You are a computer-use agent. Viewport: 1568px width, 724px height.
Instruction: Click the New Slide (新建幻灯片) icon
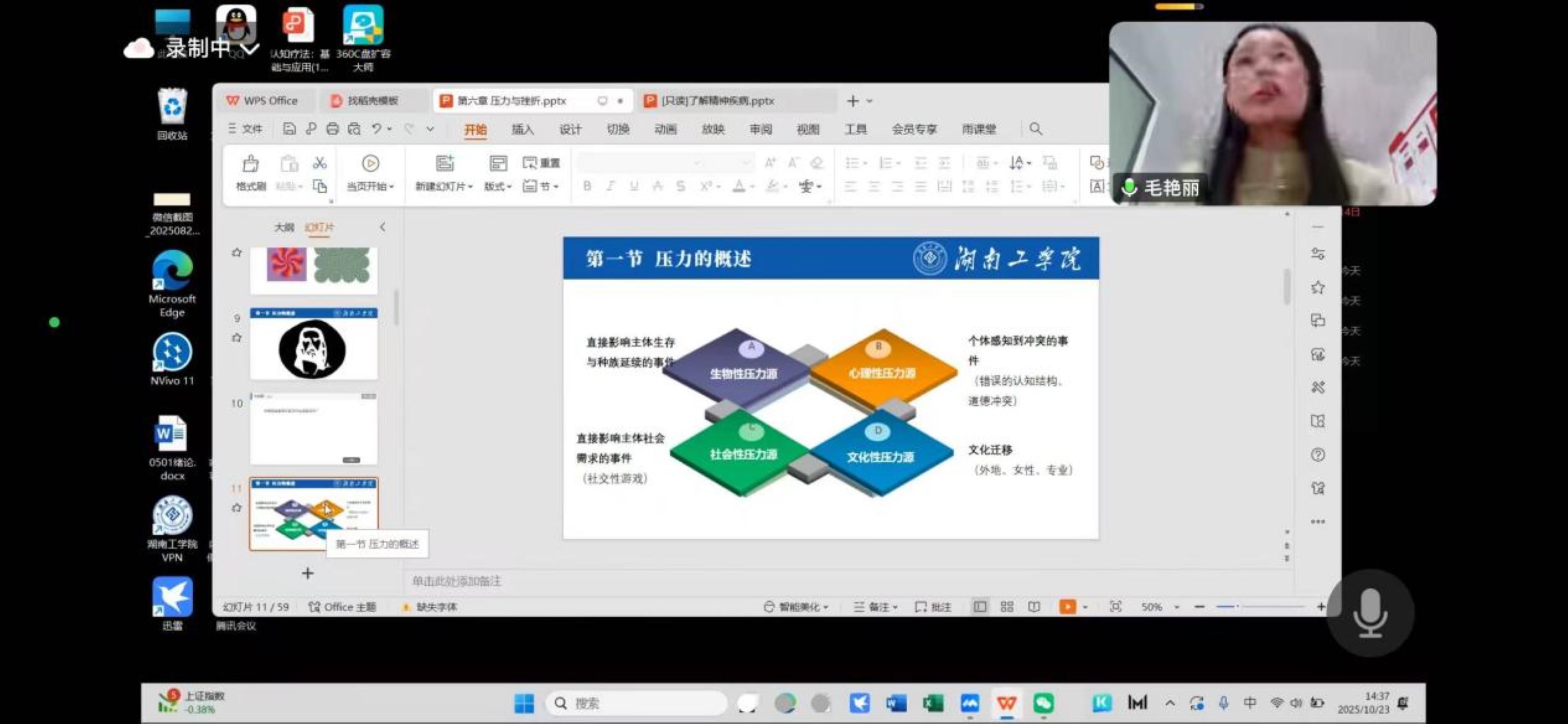[x=445, y=163]
